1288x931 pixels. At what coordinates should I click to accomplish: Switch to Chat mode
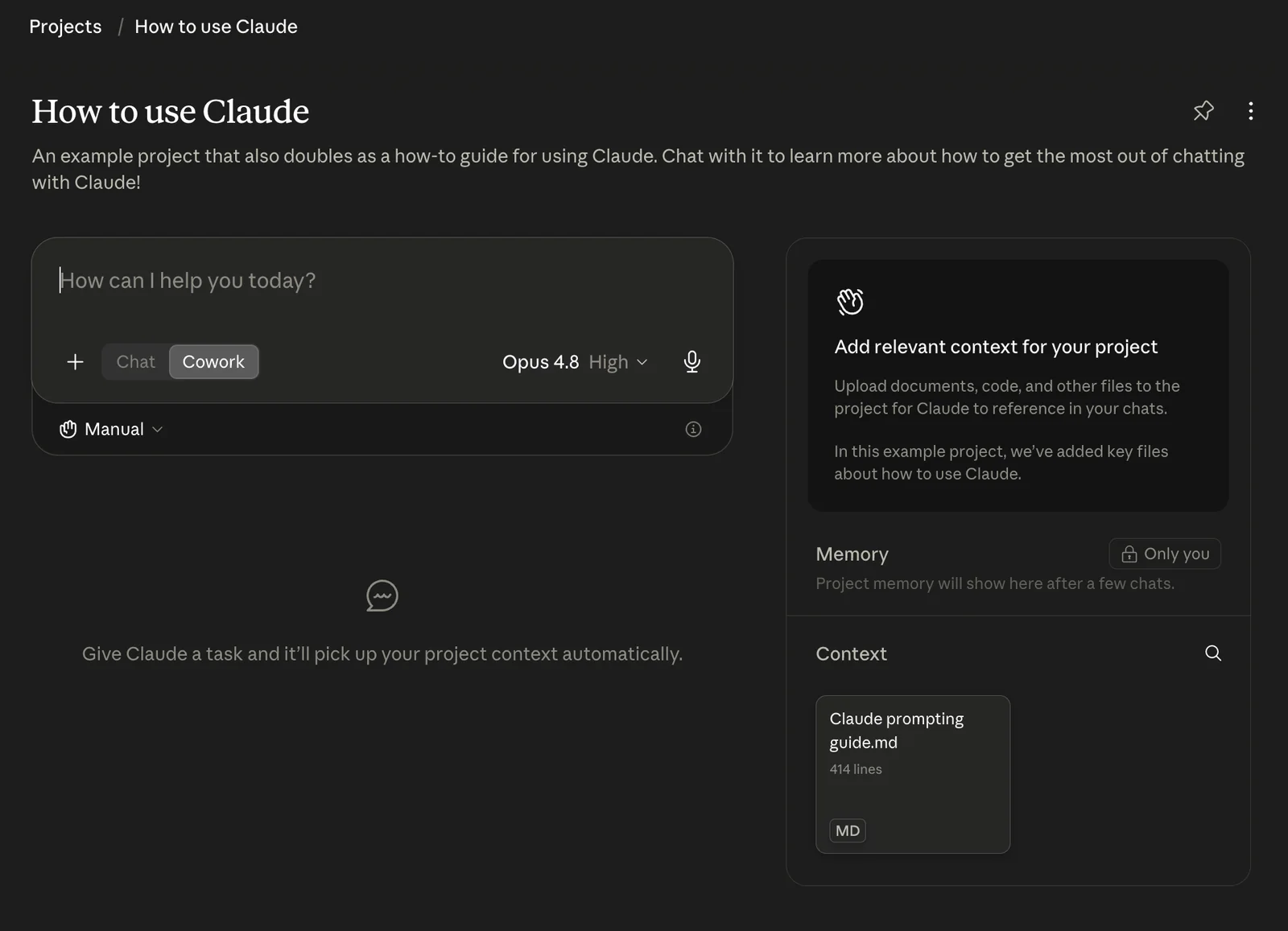[136, 362]
